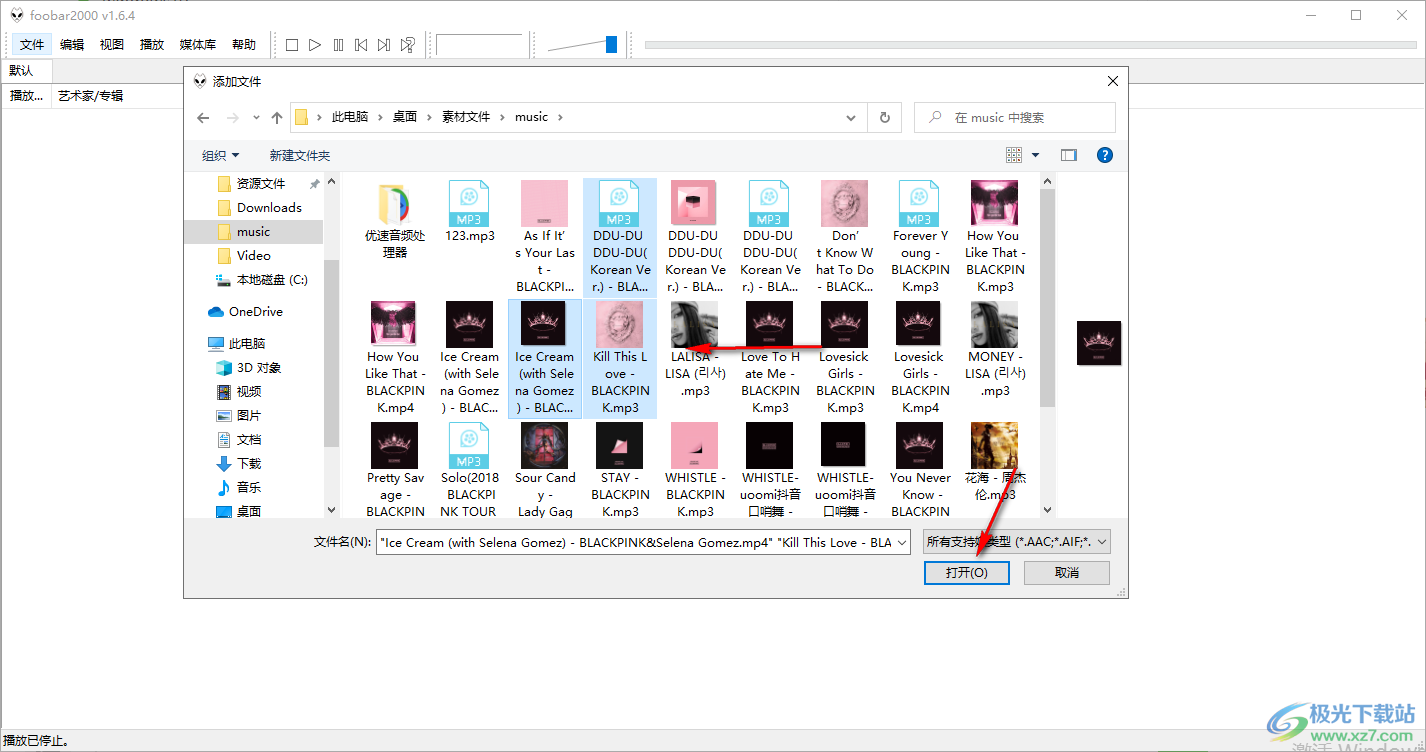
Task: Select Solo(2018 BLACKPINK TOUR file
Action: pyautogui.click(x=469, y=470)
